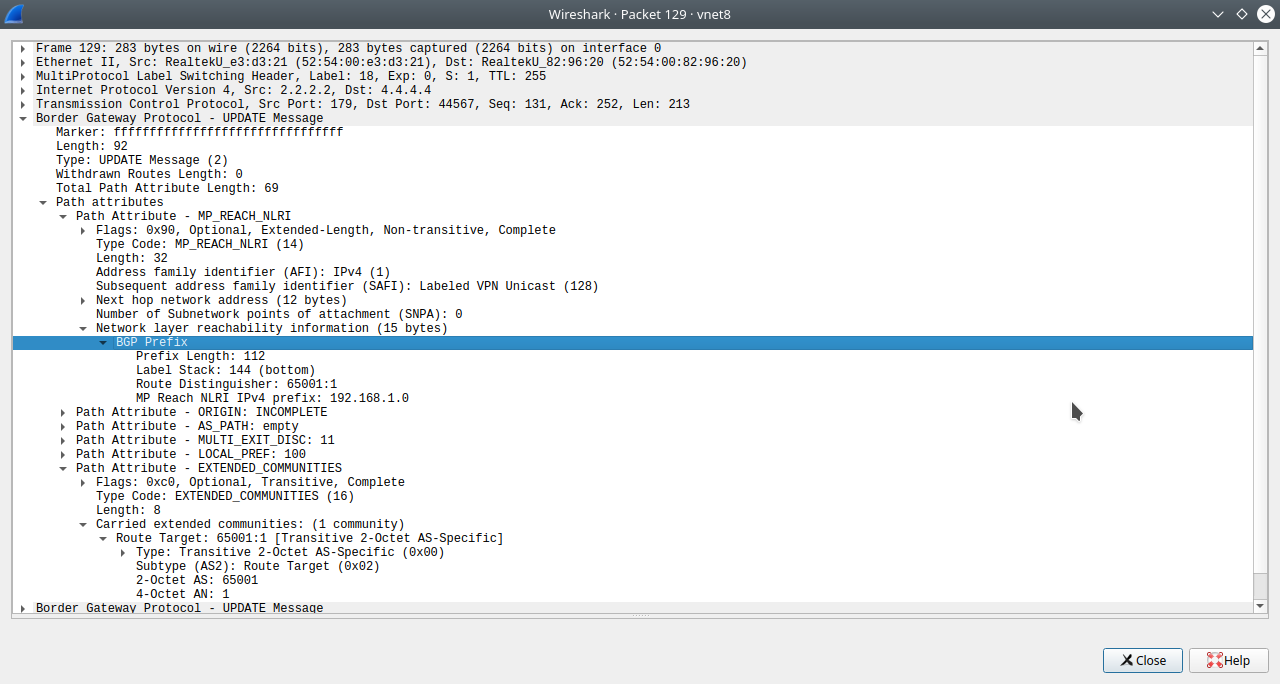
Task: Collapse first Border Gateway Protocol UPDATE Message
Action: pyautogui.click(x=22, y=118)
